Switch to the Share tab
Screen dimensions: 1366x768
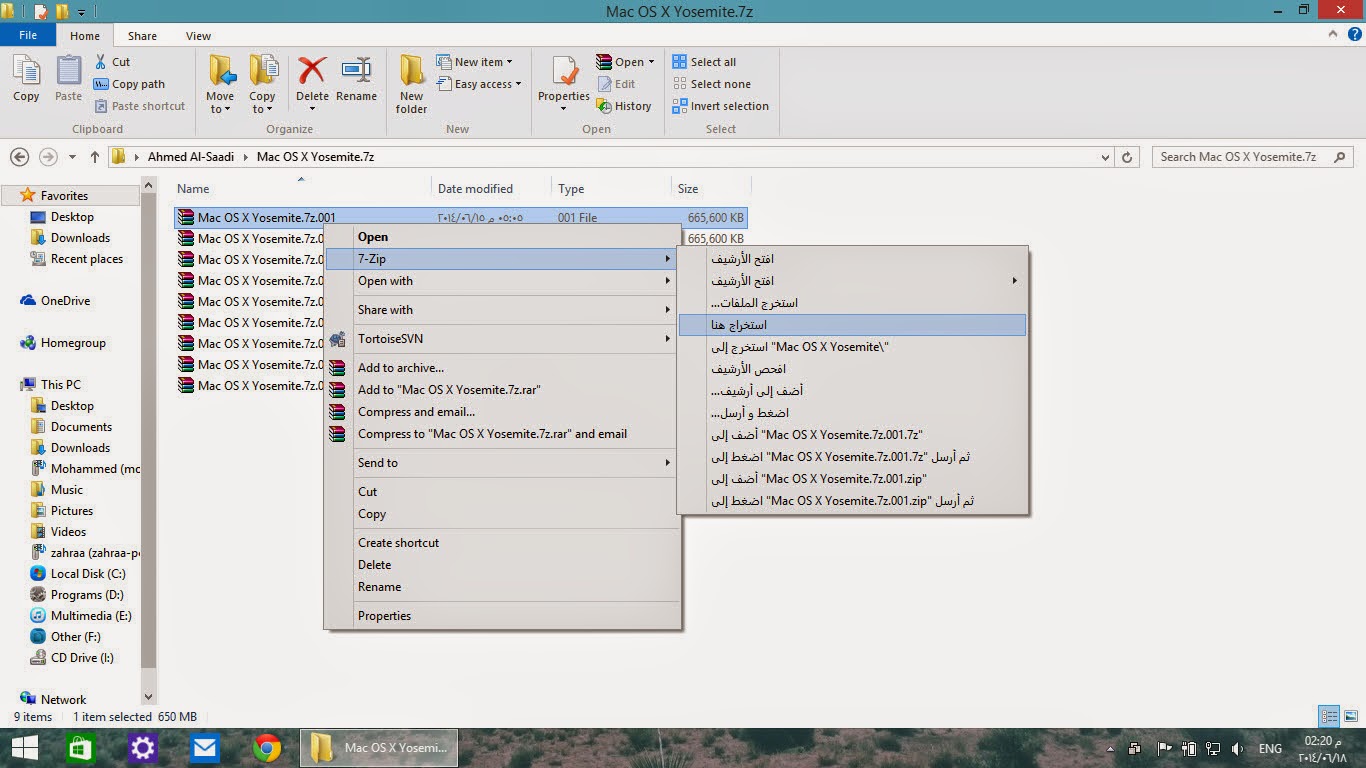point(142,36)
